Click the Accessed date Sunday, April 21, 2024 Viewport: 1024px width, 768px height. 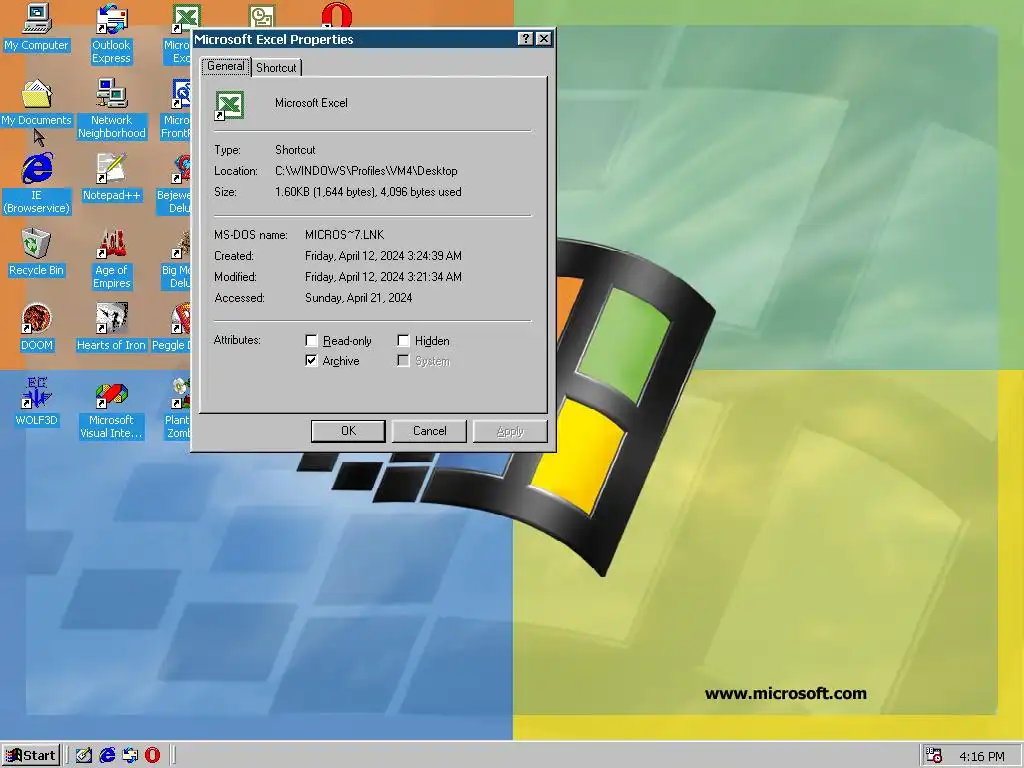pos(359,298)
